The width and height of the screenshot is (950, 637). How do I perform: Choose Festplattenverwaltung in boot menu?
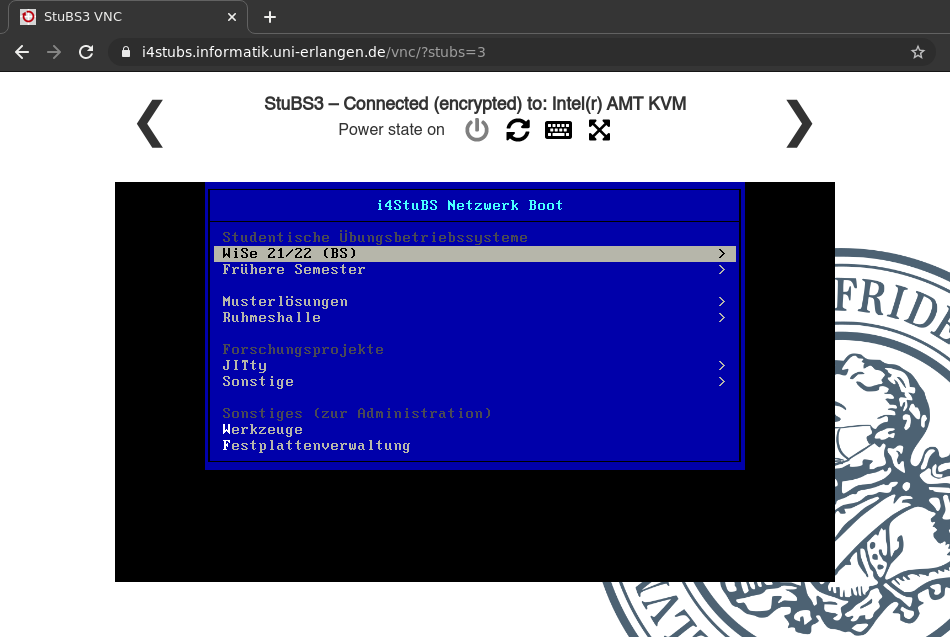(316, 446)
